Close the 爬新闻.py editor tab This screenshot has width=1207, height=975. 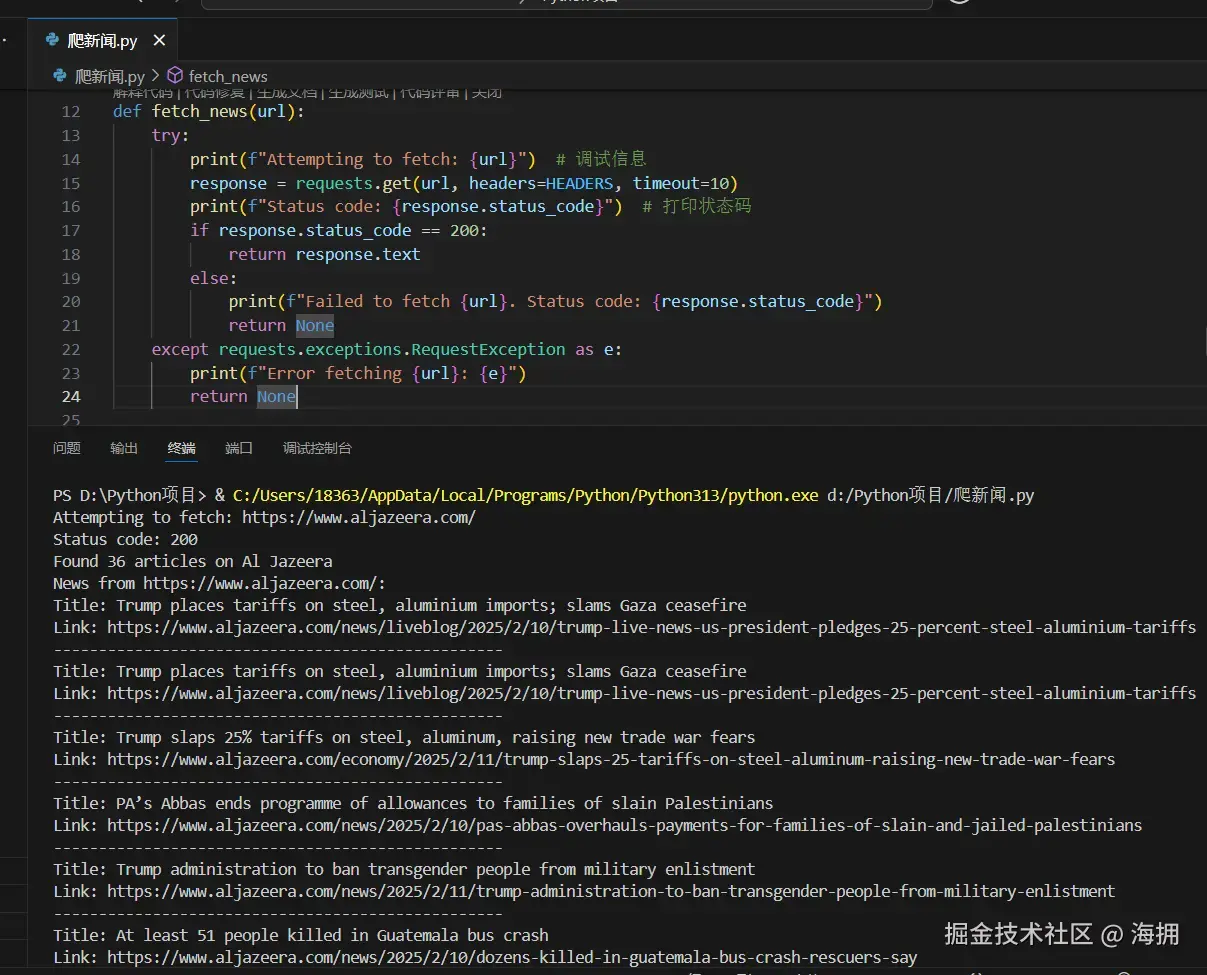[x=159, y=41]
